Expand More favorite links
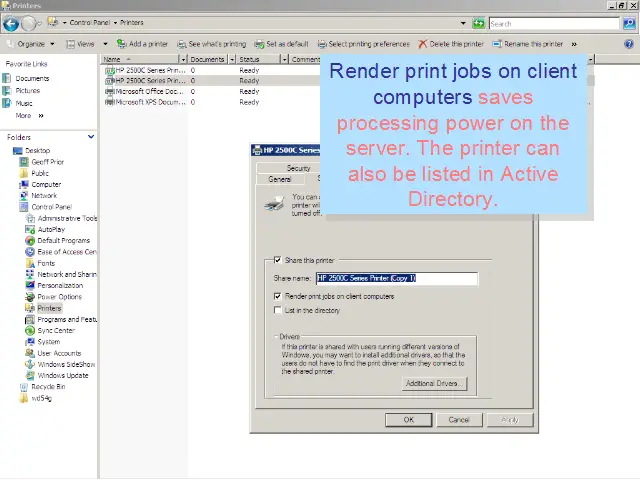Viewport: 640px width, 480px height. point(29,116)
